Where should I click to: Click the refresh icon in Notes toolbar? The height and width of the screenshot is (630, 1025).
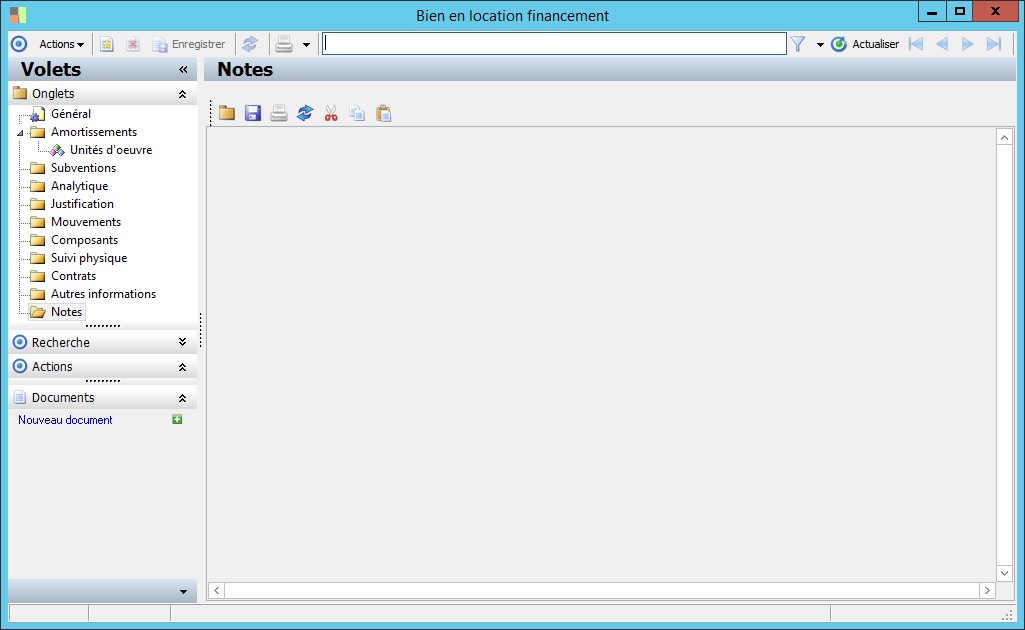click(305, 113)
